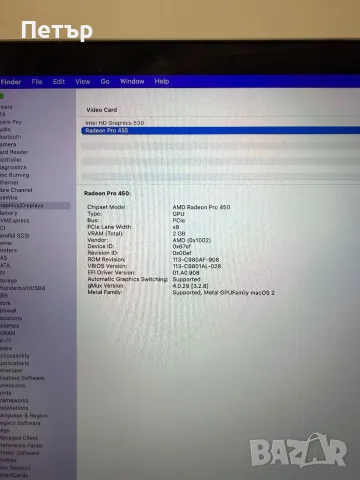Image resolution: width=360 pixels, height=480 pixels.
Task: Click the 'Radeon Pro 450:' details heading
Action: [107, 193]
